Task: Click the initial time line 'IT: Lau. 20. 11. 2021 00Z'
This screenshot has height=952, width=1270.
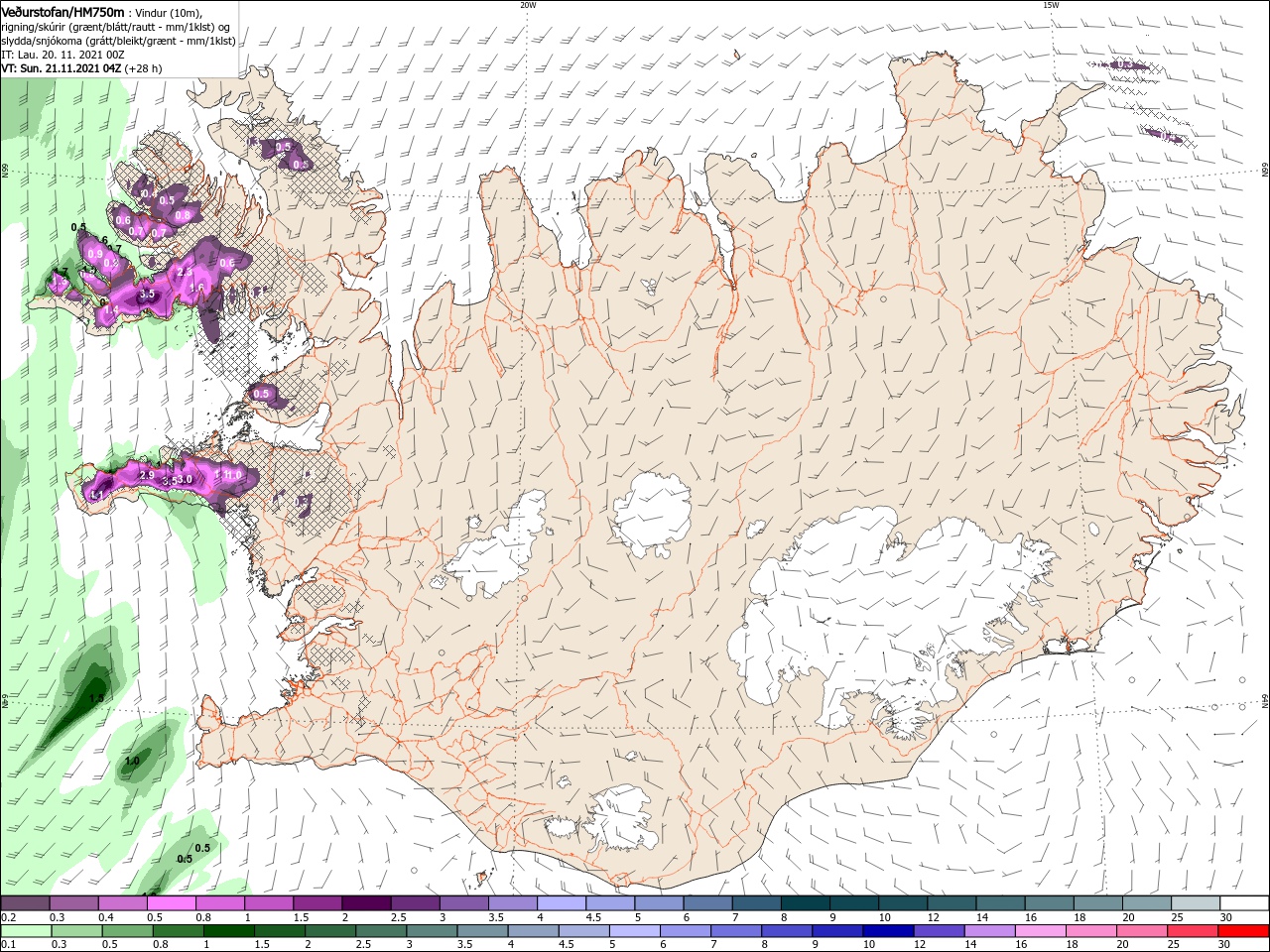Action: [63, 55]
